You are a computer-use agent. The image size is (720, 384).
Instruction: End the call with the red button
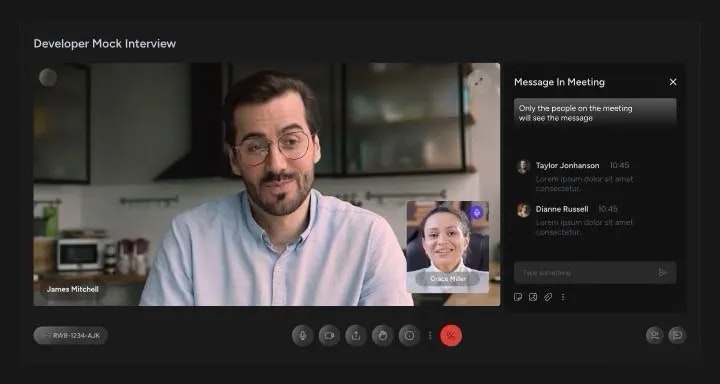click(451, 336)
